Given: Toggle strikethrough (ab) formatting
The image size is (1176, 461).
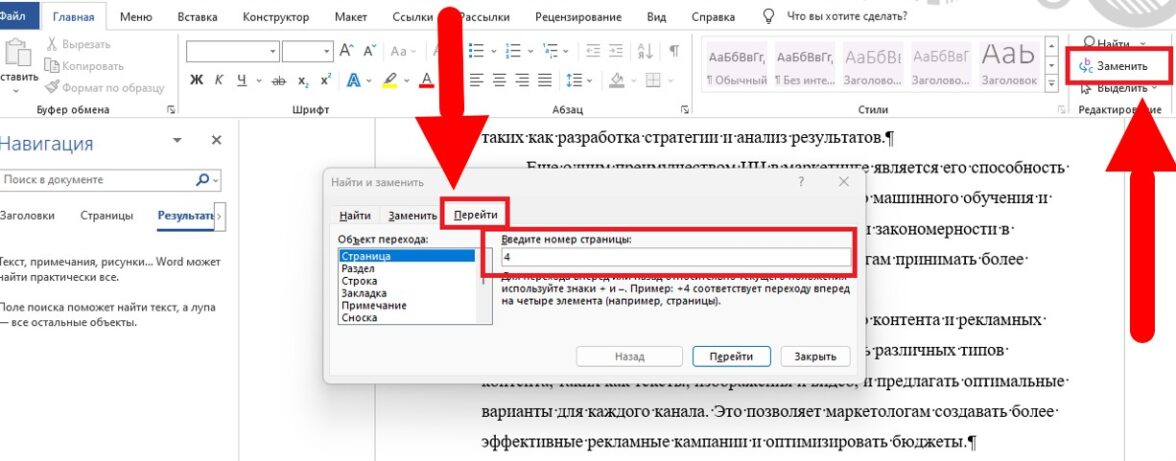Looking at the screenshot, I should click(x=278, y=79).
